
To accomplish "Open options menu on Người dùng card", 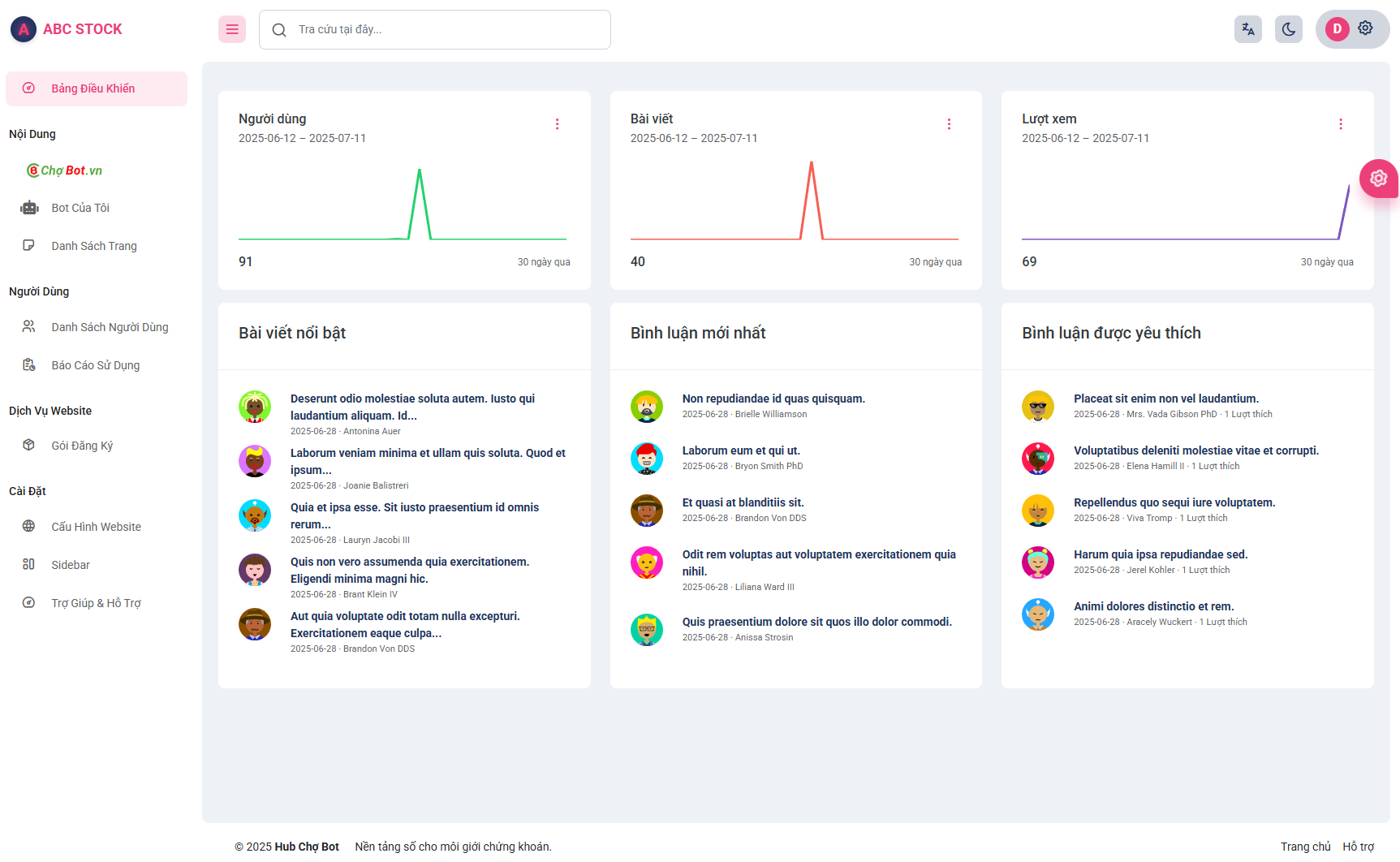I will coord(557,124).
